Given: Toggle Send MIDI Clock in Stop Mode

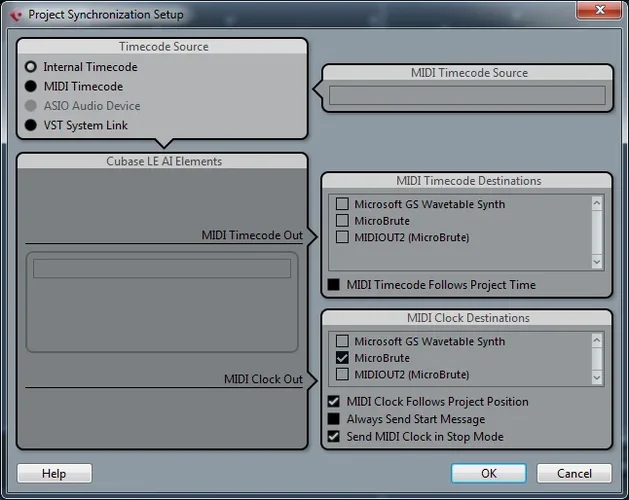Looking at the screenshot, I should click(333, 436).
